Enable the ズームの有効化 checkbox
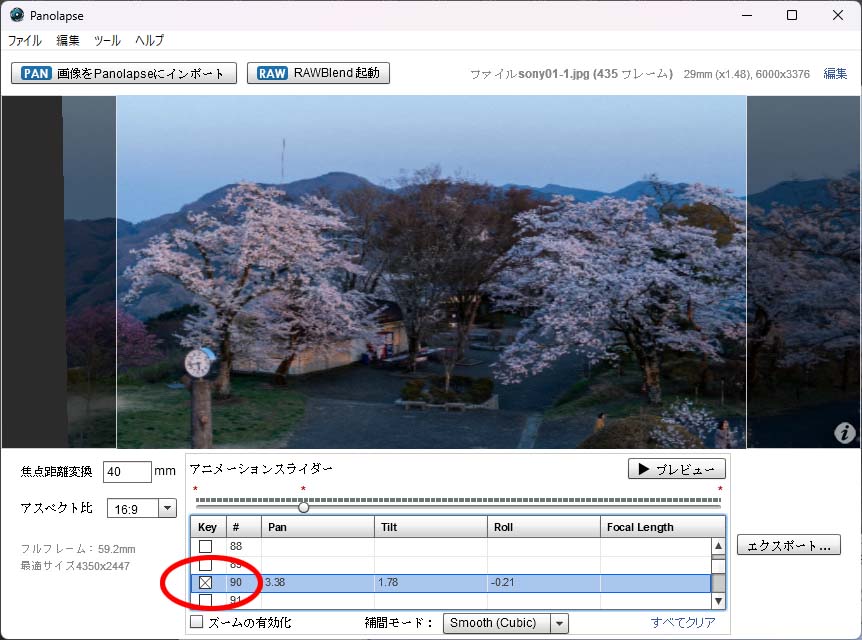Screen dimensions: 862x640 (x=197, y=622)
